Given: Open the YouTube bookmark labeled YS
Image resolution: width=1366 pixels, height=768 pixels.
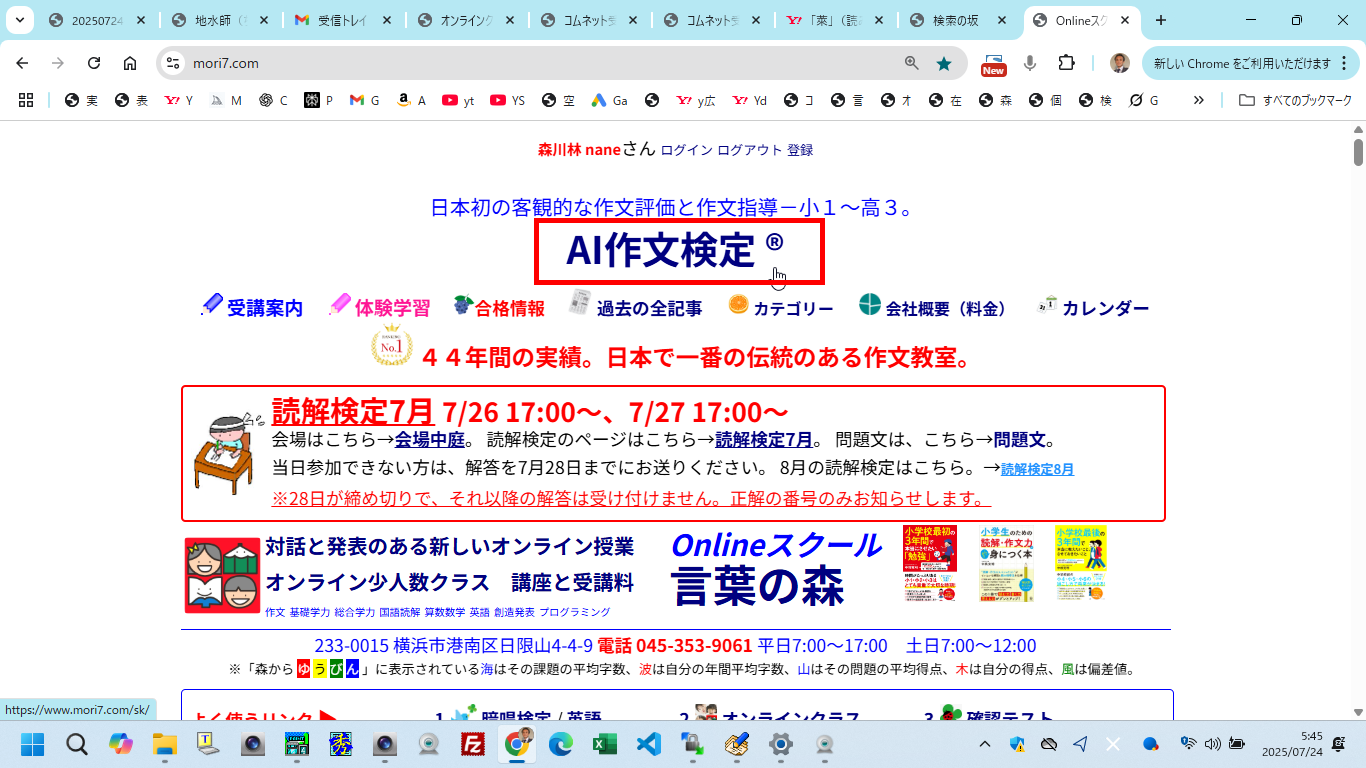Looking at the screenshot, I should (508, 100).
